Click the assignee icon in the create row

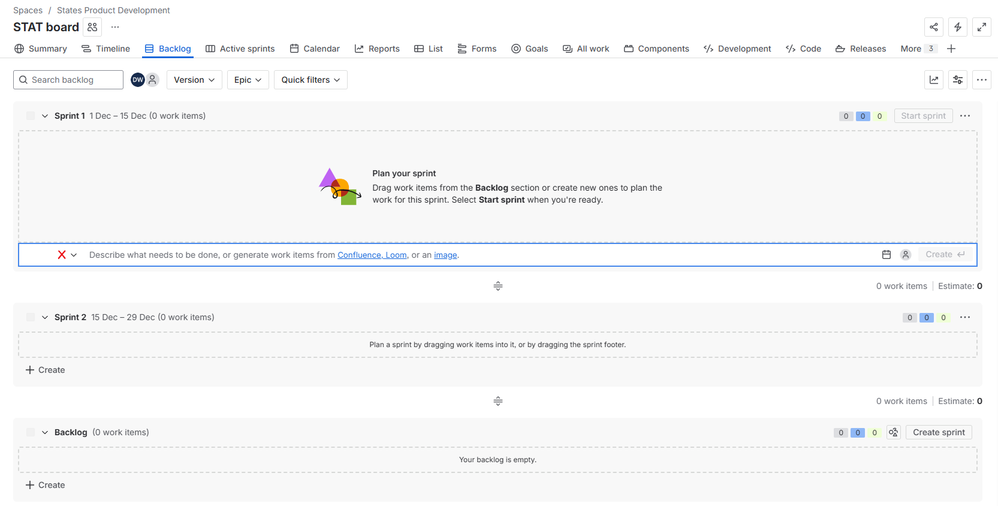click(x=905, y=255)
